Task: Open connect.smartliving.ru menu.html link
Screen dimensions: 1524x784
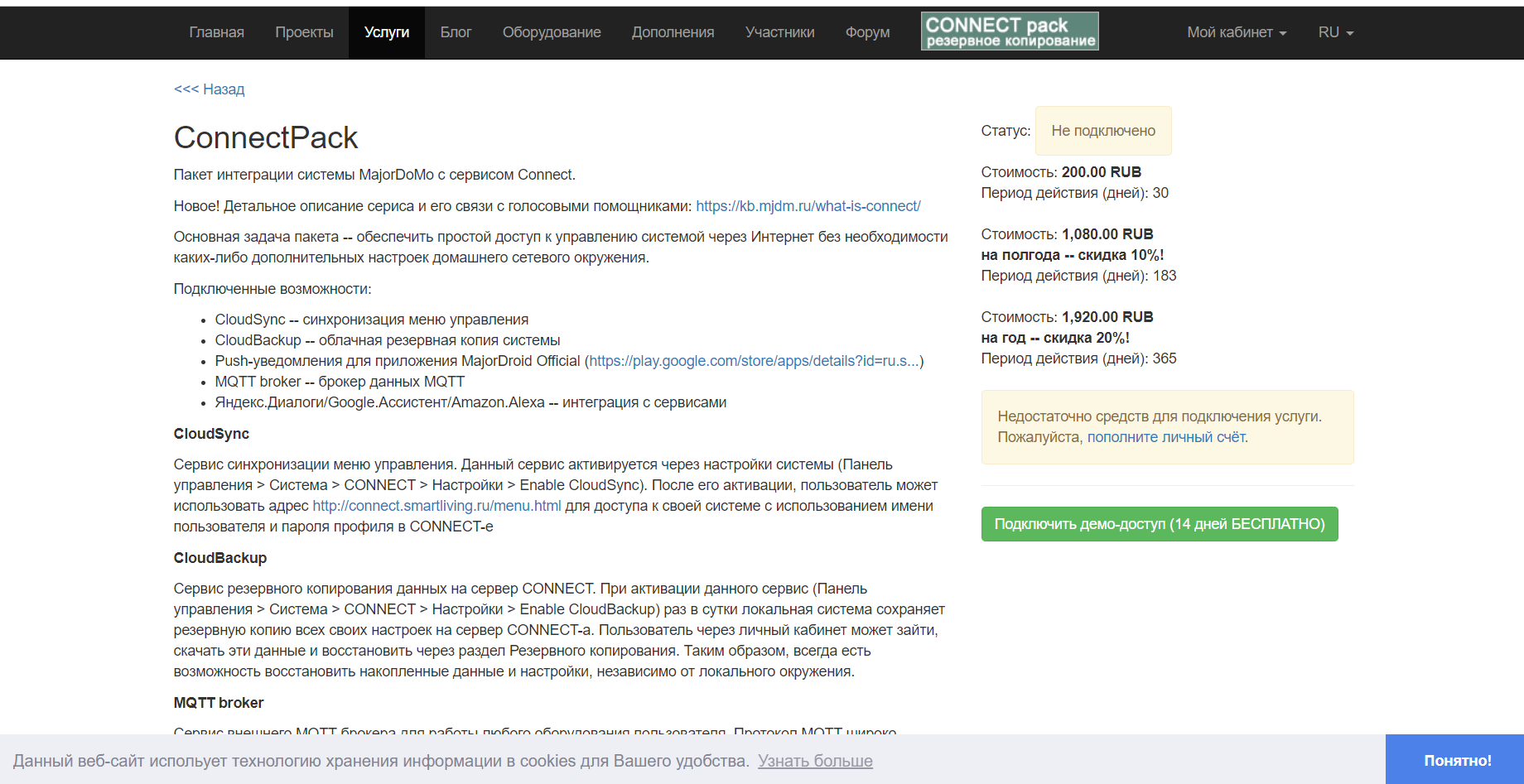Action: pyautogui.click(x=436, y=506)
